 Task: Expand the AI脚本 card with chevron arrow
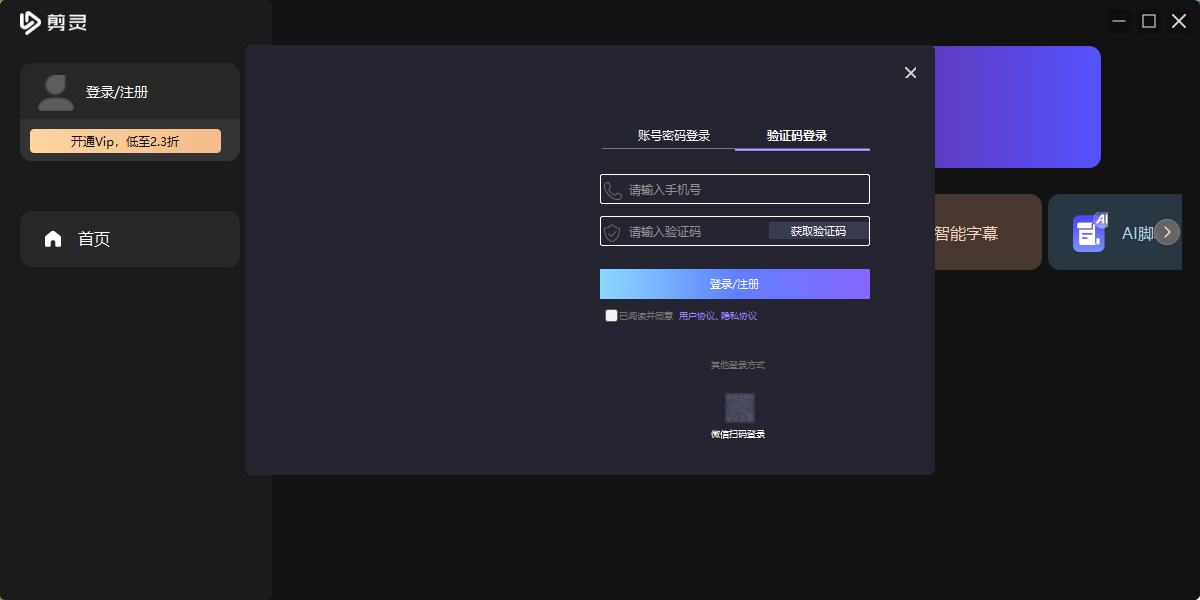1166,231
